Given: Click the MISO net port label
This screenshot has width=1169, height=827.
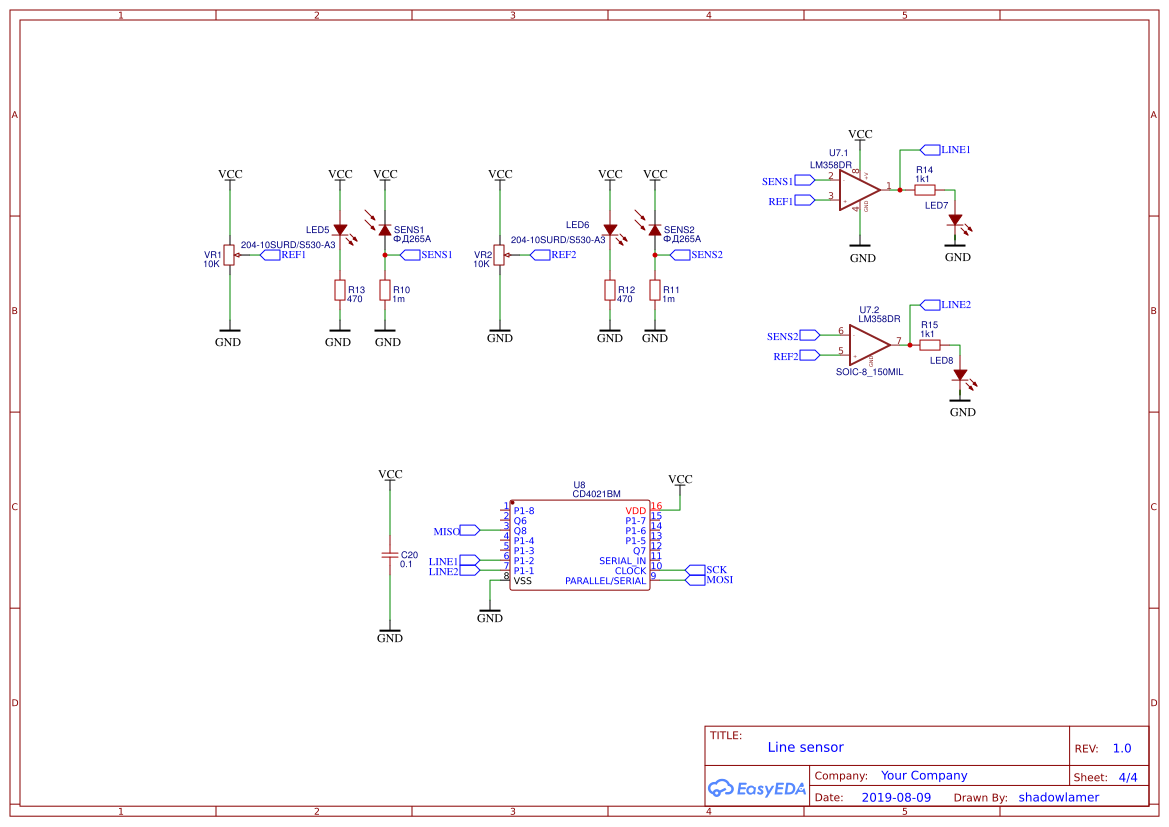Looking at the screenshot, I should (x=466, y=530).
